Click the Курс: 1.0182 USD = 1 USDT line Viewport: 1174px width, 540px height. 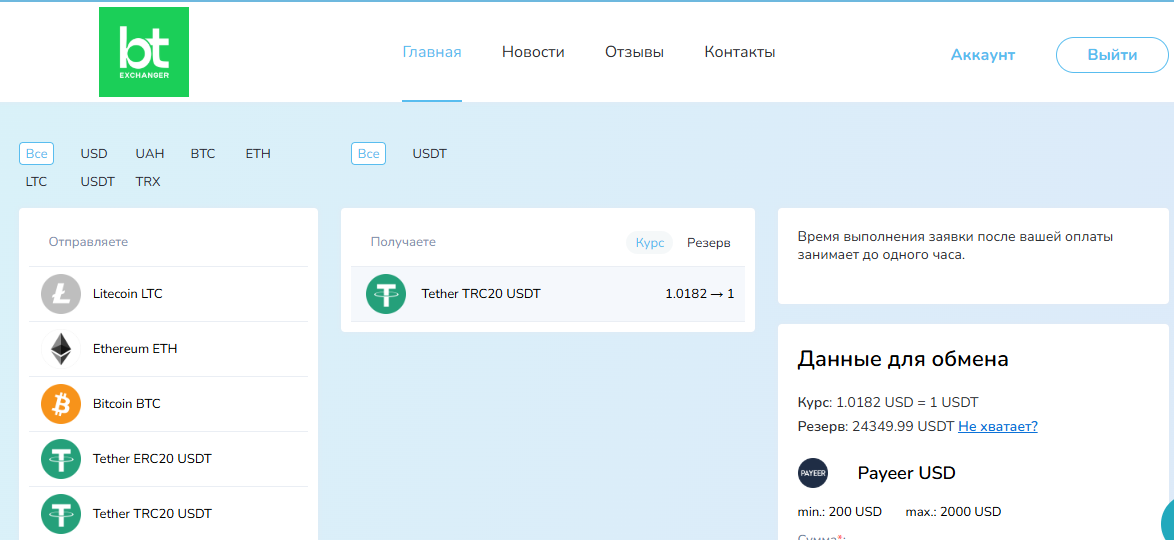tap(888, 401)
